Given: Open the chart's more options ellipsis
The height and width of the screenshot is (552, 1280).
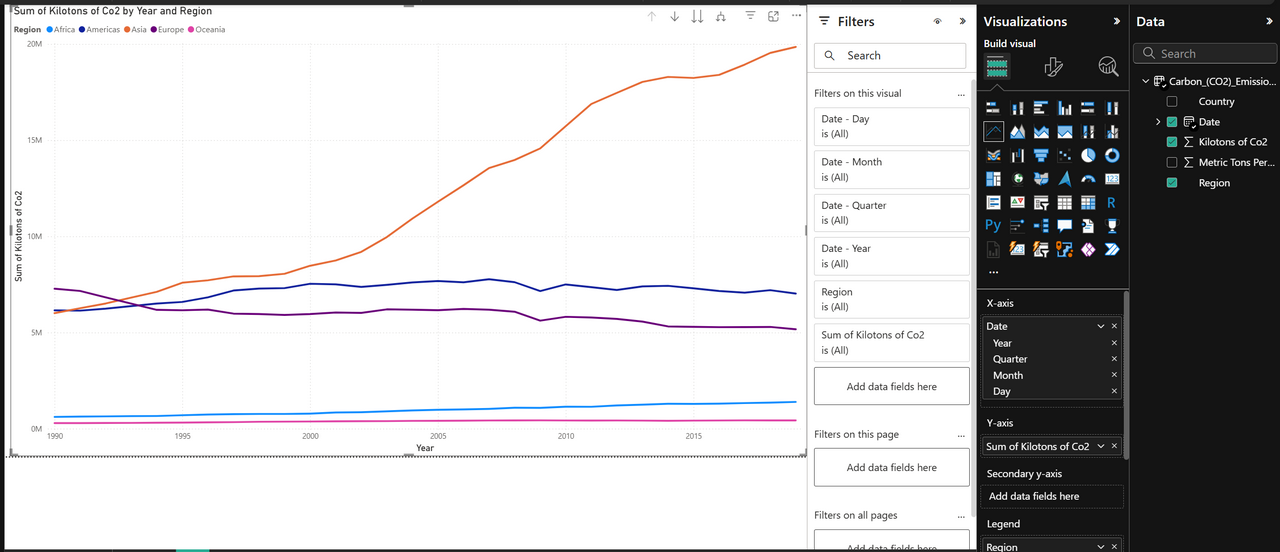Looking at the screenshot, I should pos(796,16).
